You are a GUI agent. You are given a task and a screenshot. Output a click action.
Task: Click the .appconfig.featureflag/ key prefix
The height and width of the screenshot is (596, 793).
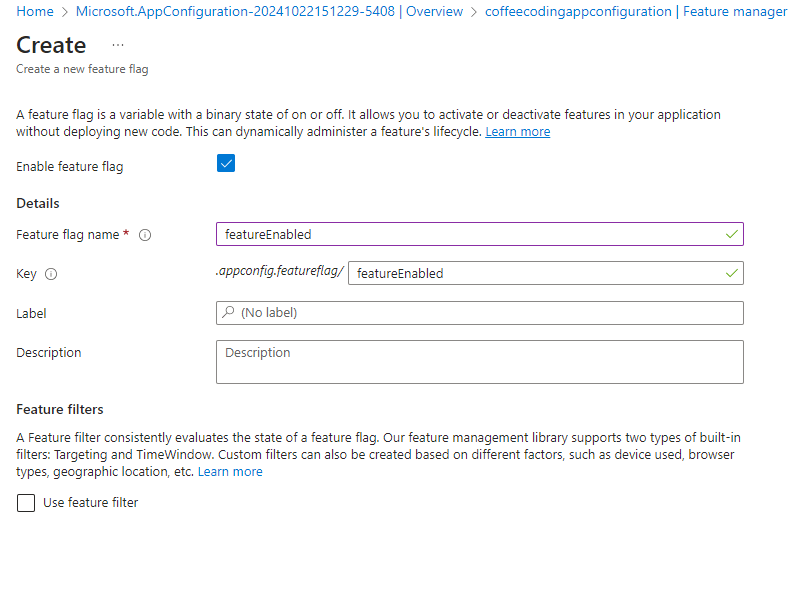pyautogui.click(x=280, y=271)
